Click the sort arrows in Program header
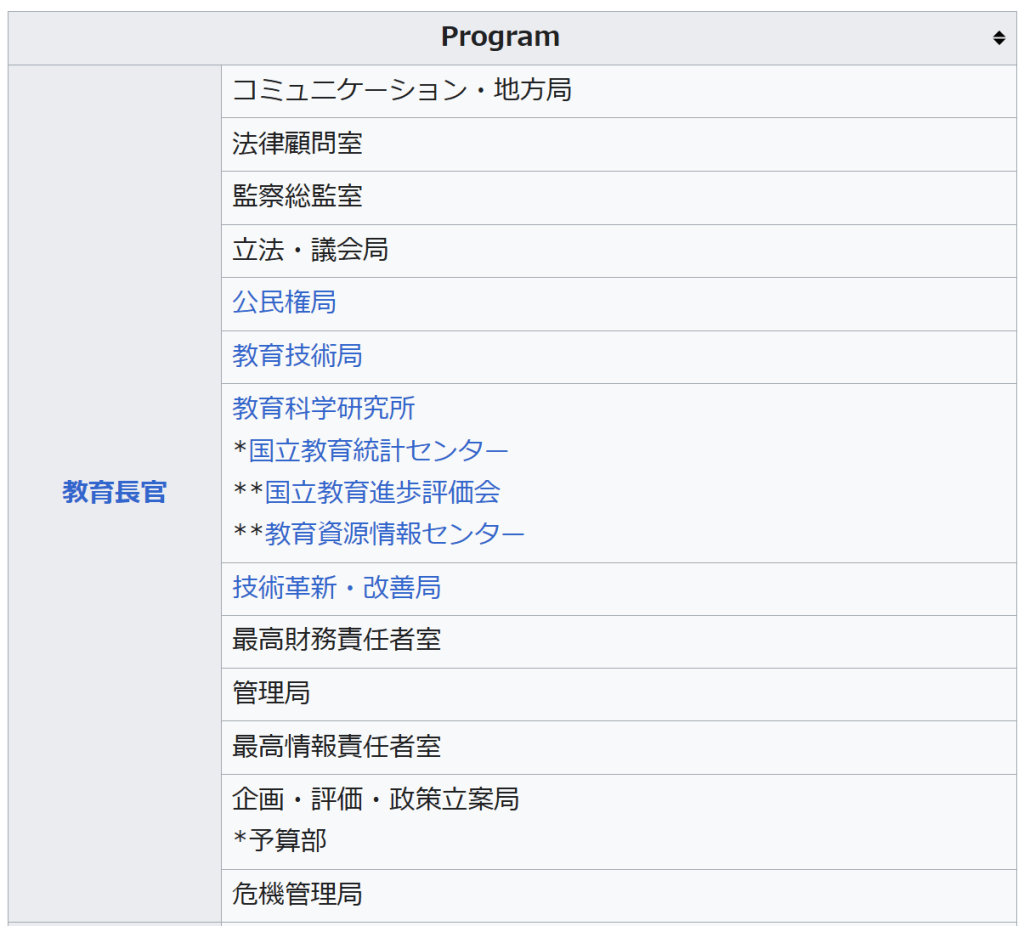The image size is (1024, 926). (998, 38)
